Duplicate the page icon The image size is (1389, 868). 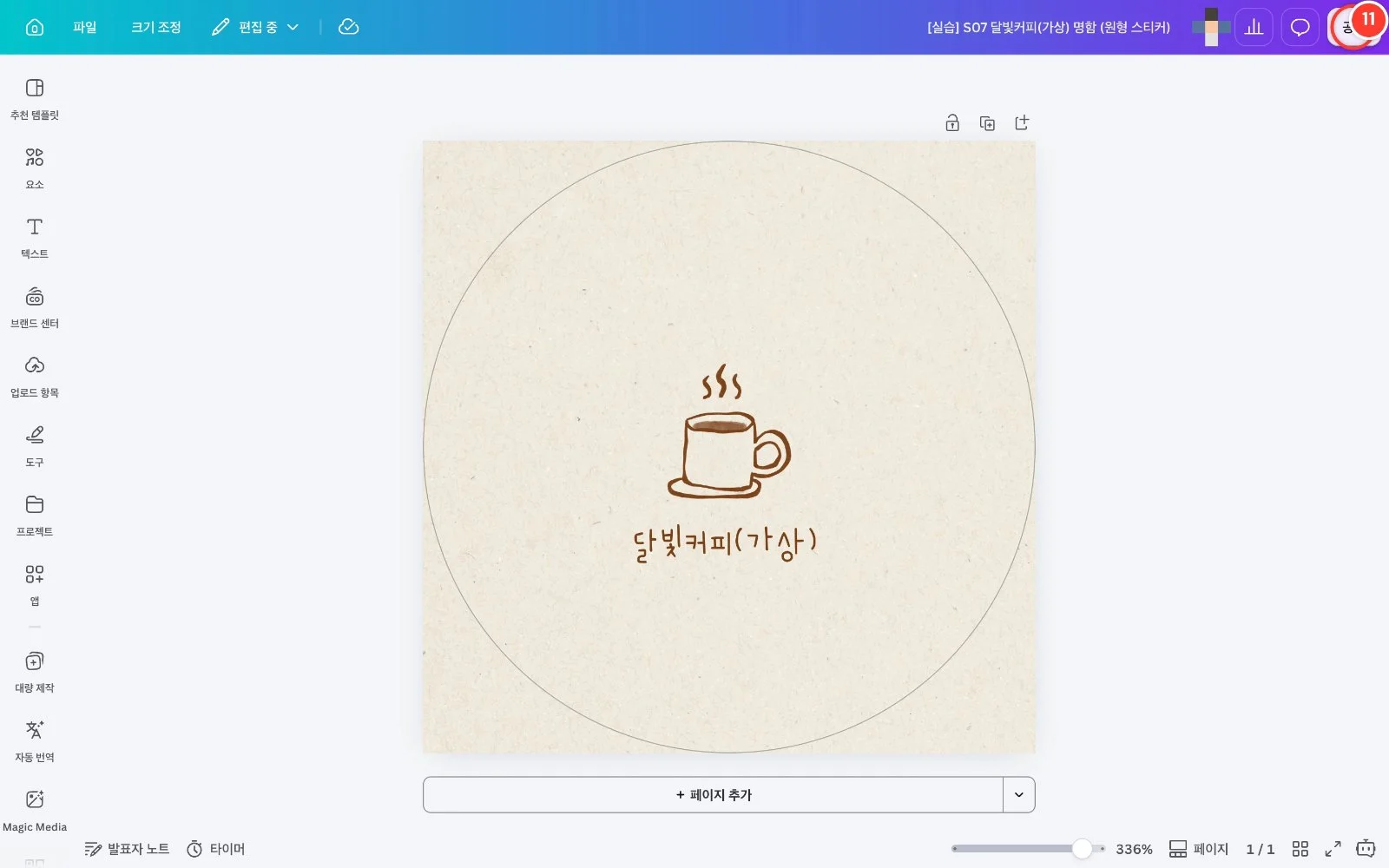(x=987, y=122)
